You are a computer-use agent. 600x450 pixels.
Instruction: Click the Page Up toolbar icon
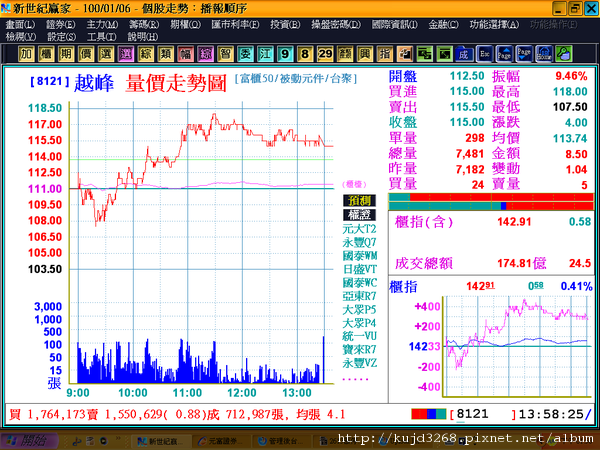[x=504, y=54]
